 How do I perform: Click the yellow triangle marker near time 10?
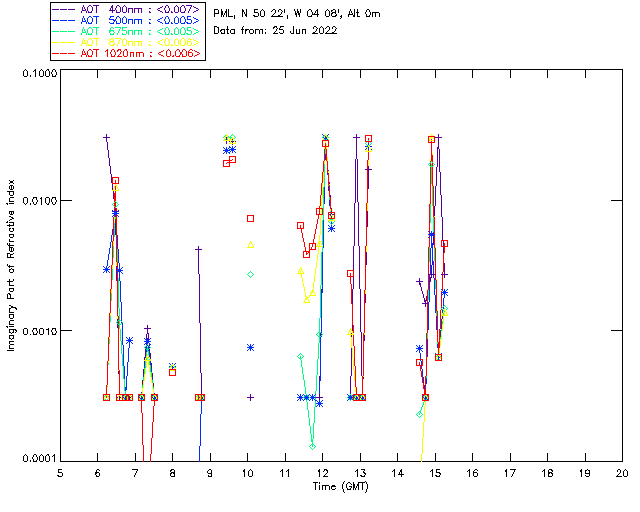pyautogui.click(x=251, y=244)
